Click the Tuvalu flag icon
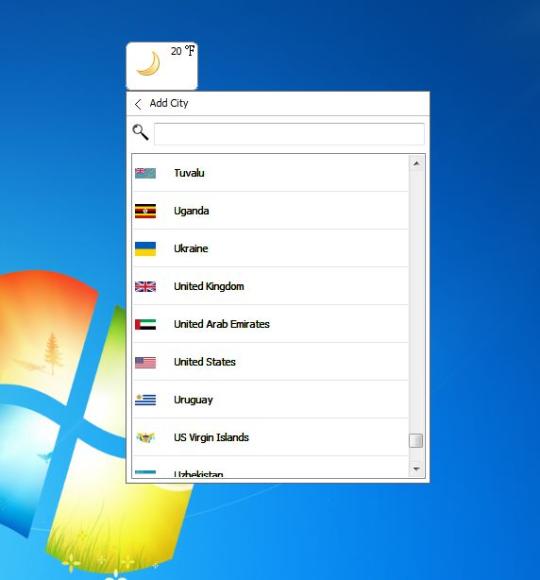The image size is (540, 580). coord(145,173)
